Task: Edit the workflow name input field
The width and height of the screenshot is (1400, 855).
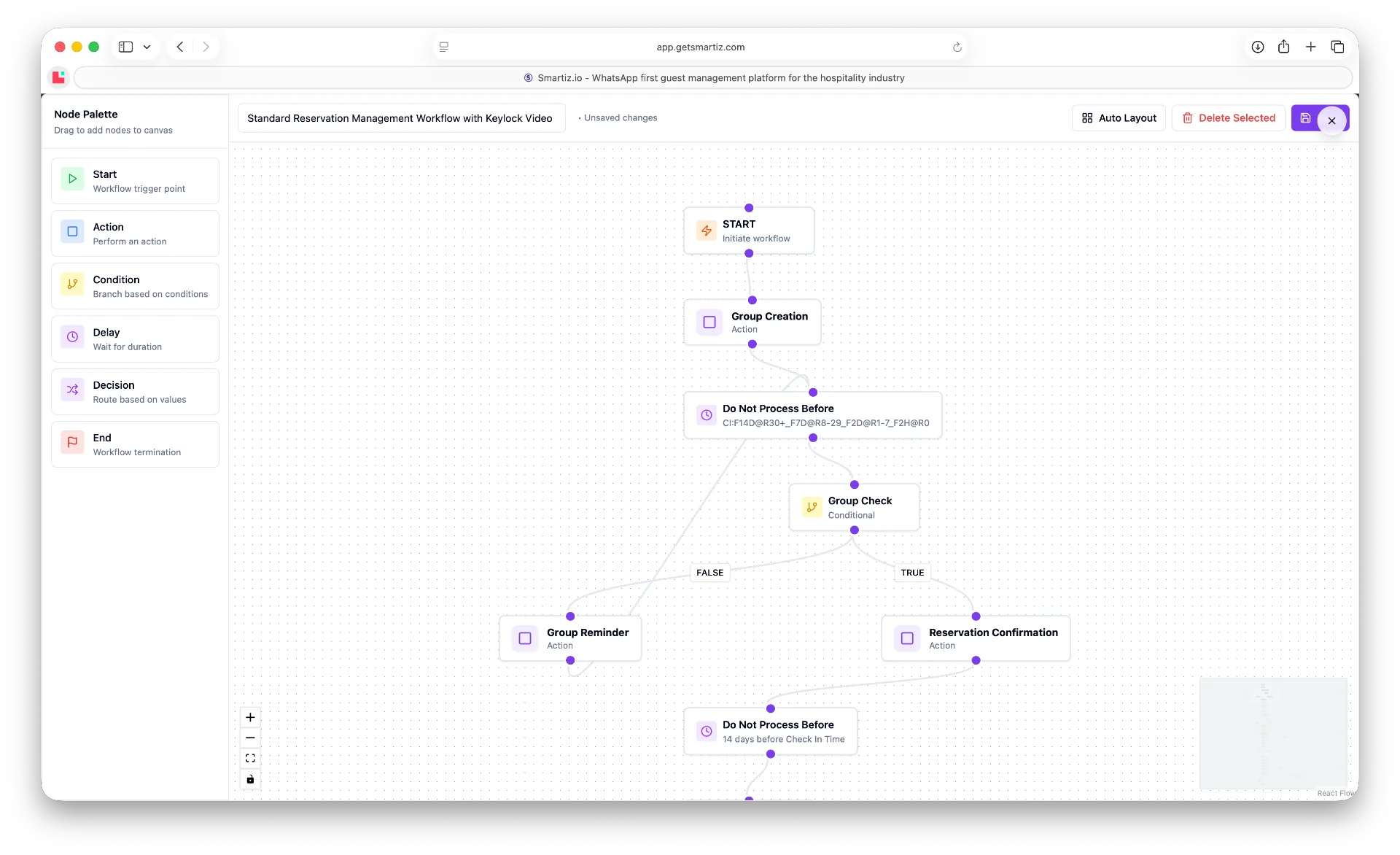Action: [401, 118]
